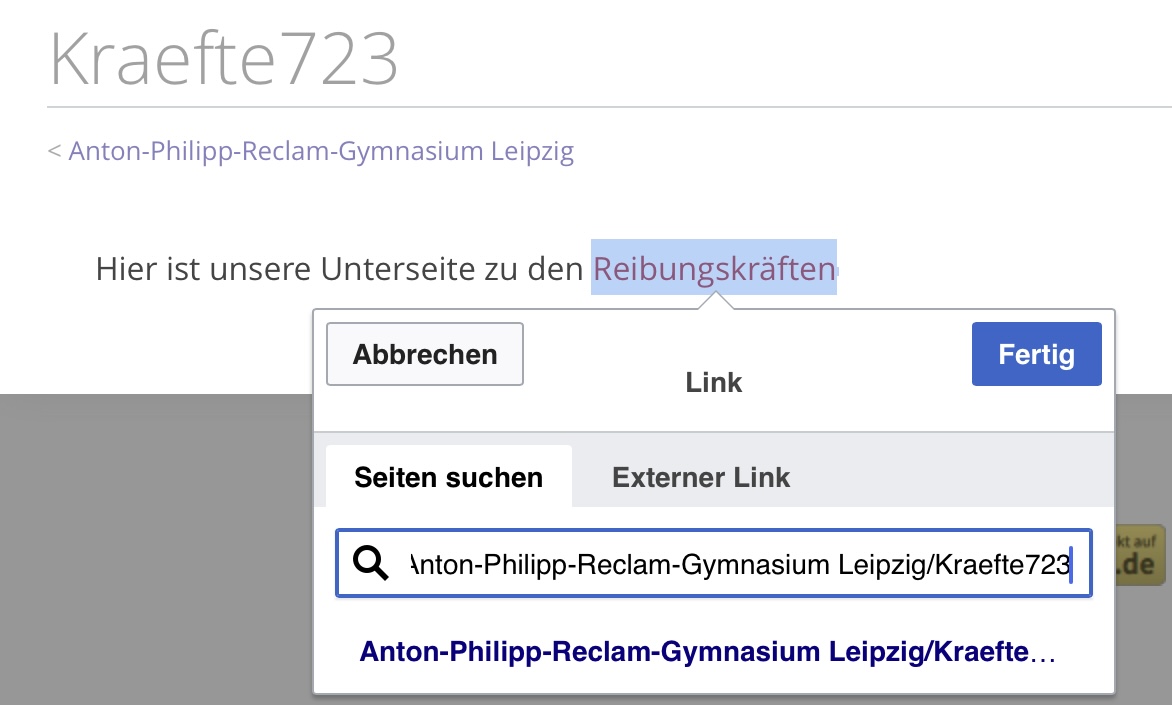Click the Abbrechen button
The height and width of the screenshot is (705, 1172).
pyautogui.click(x=425, y=354)
